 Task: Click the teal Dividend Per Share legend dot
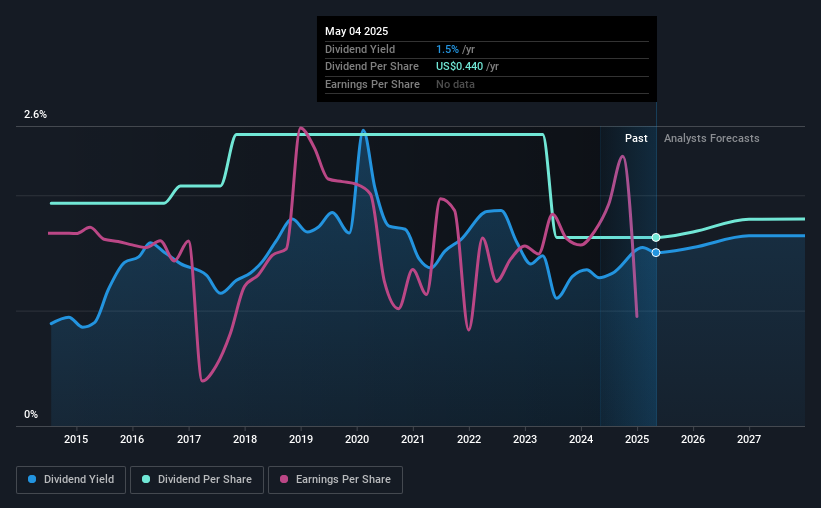coord(146,479)
